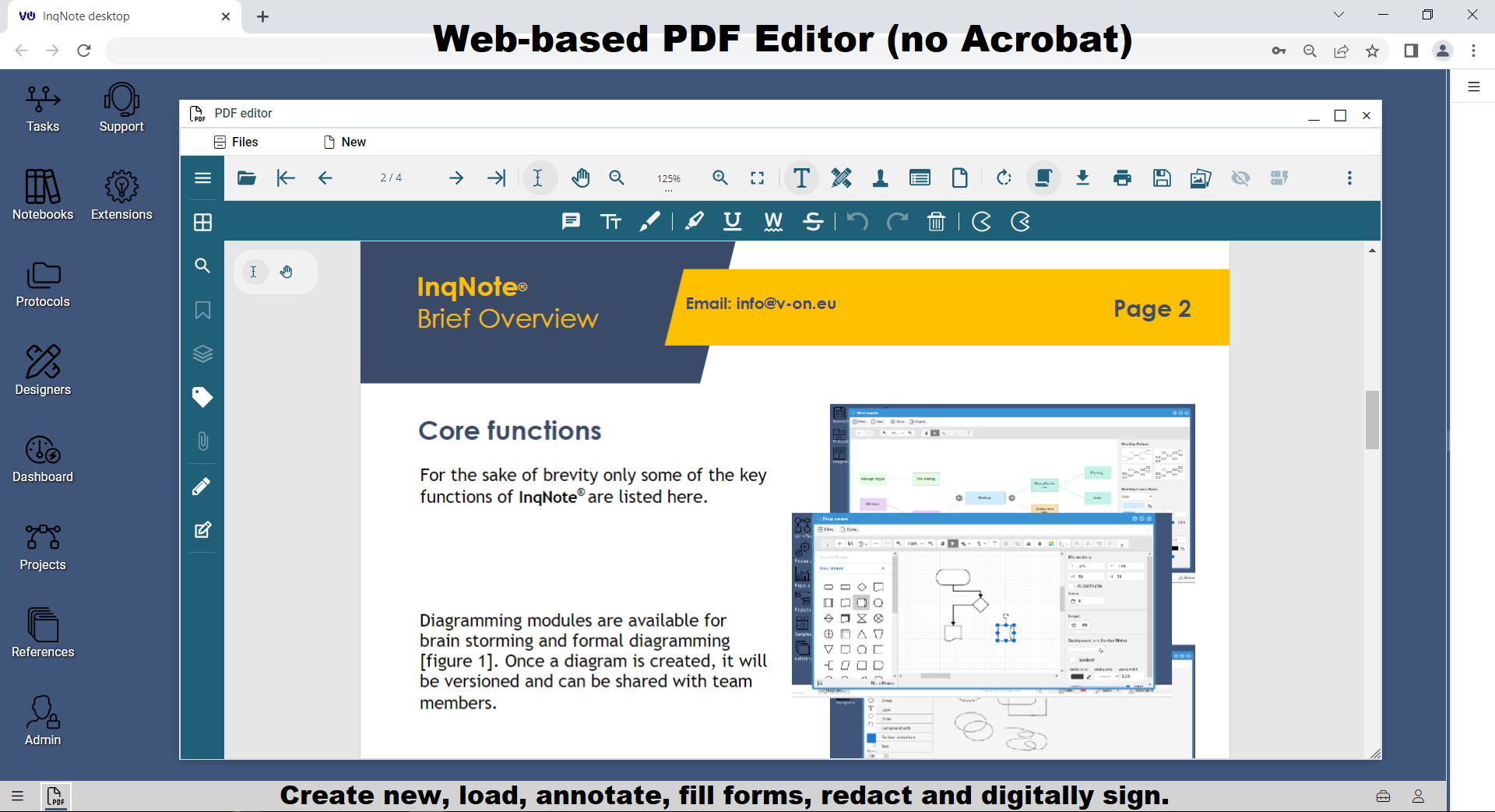
Task: Download the PDF file
Action: (1082, 178)
